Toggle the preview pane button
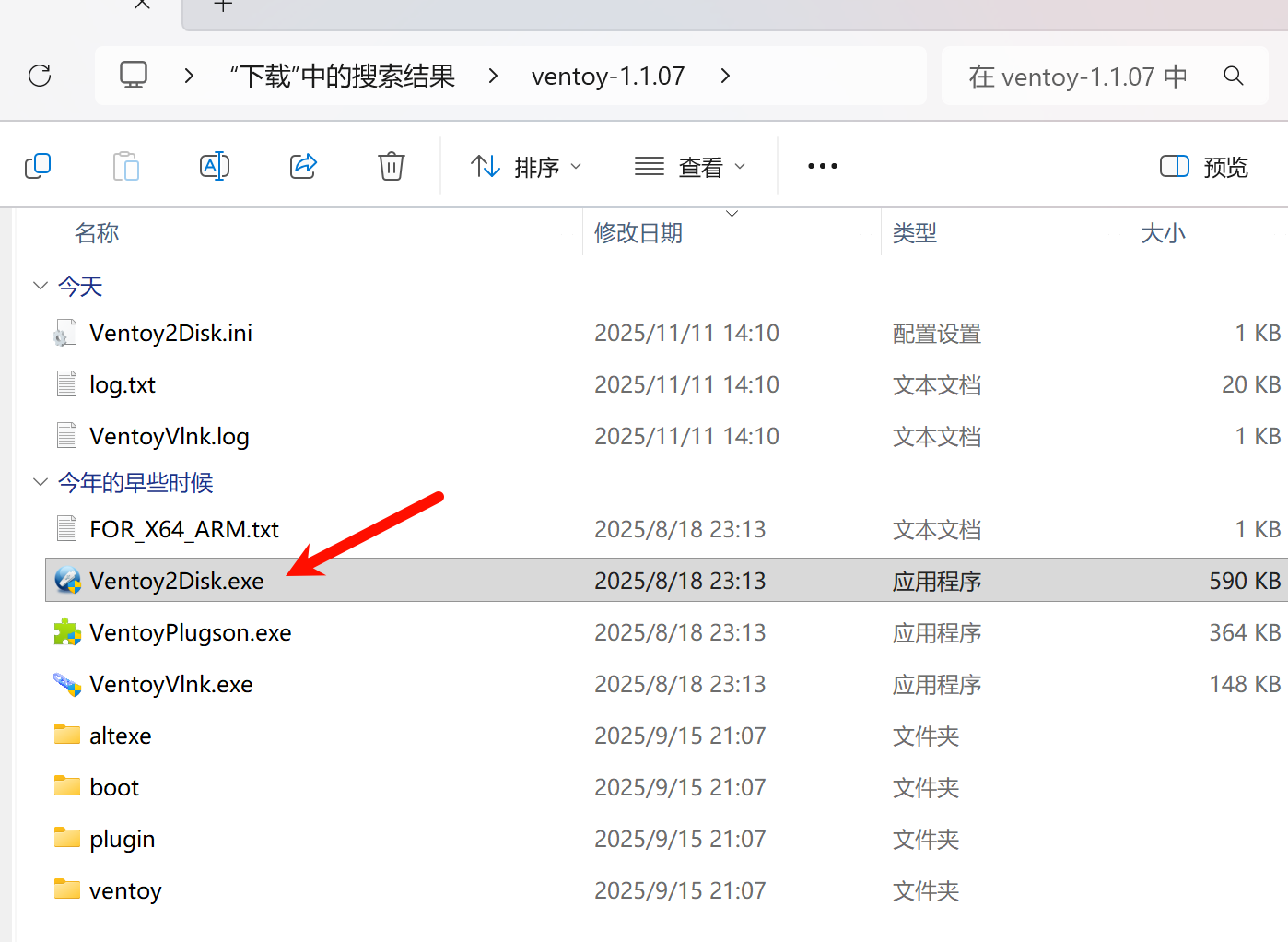This screenshot has height=942, width=1288. pyautogui.click(x=1203, y=167)
